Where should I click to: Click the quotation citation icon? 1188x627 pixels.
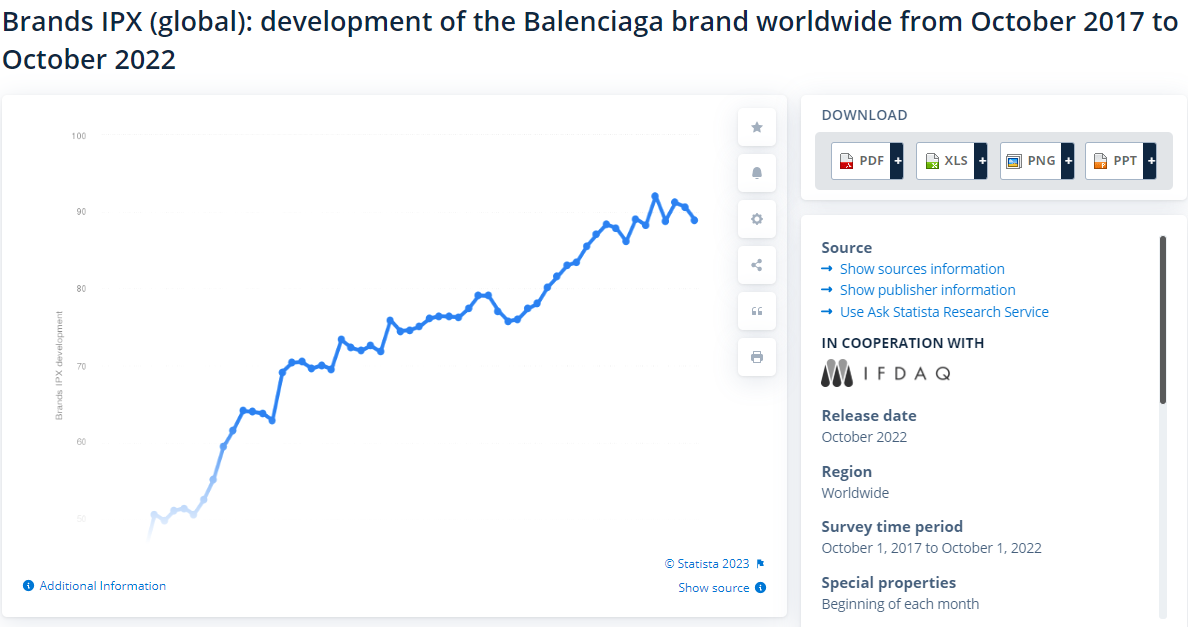(756, 311)
